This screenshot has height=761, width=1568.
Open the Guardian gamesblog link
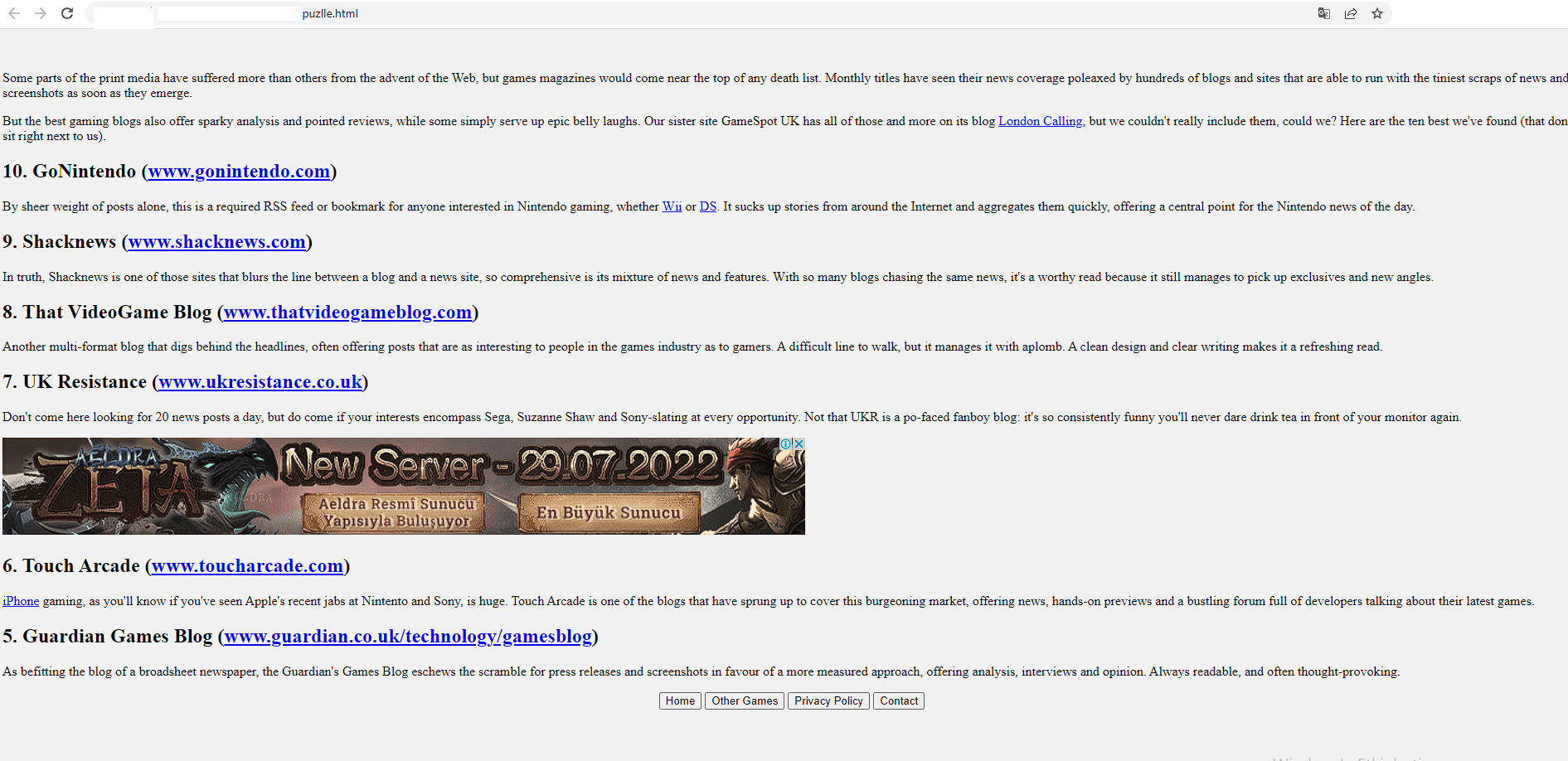[409, 637]
